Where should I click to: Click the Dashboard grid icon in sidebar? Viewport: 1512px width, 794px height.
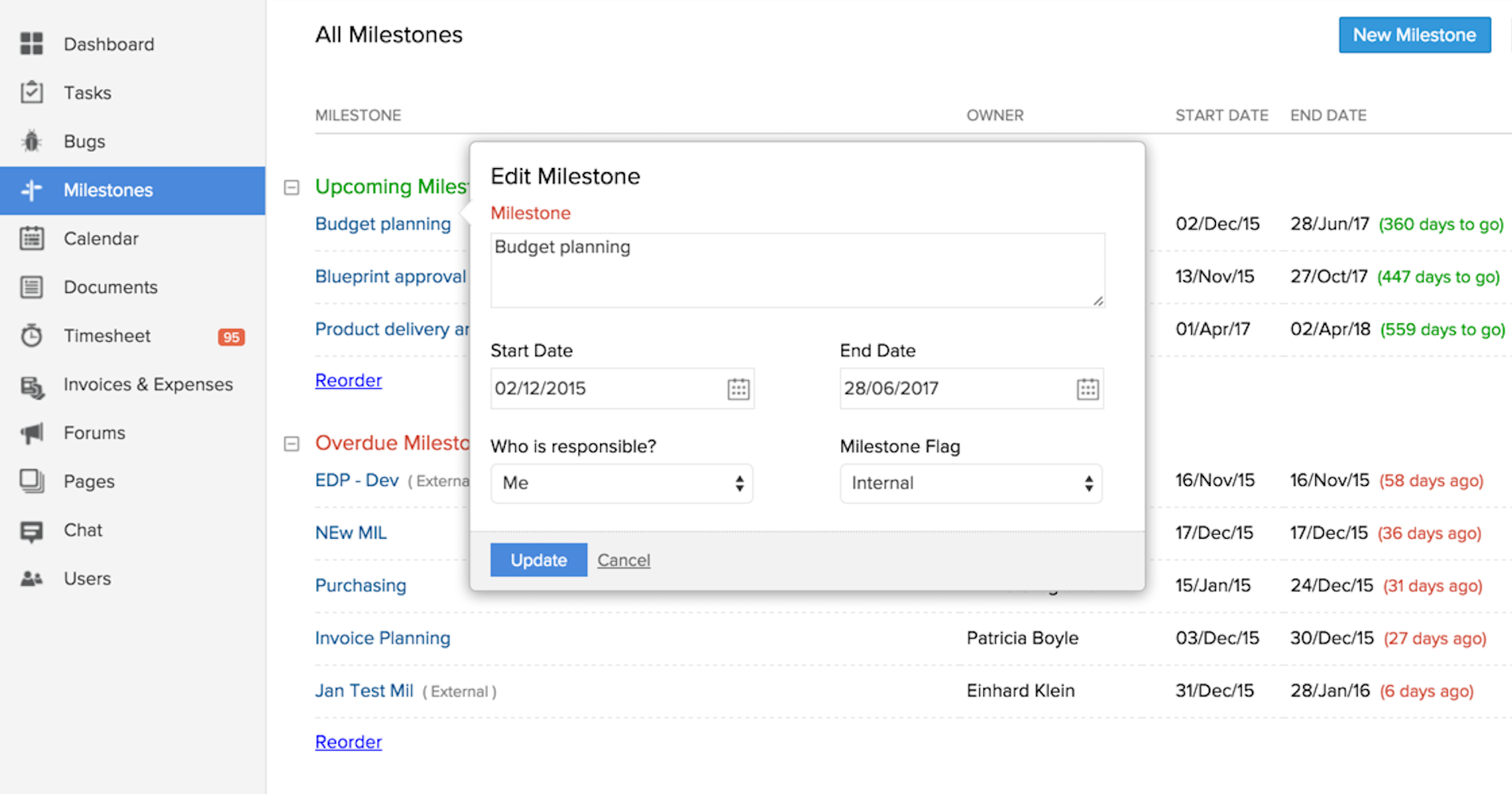coord(31,44)
